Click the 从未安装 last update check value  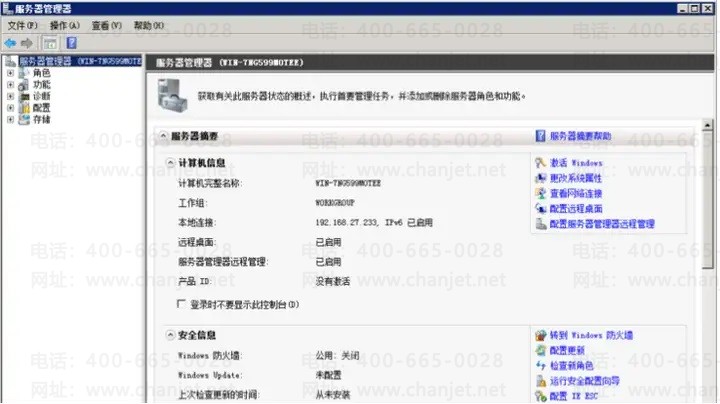pos(332,395)
